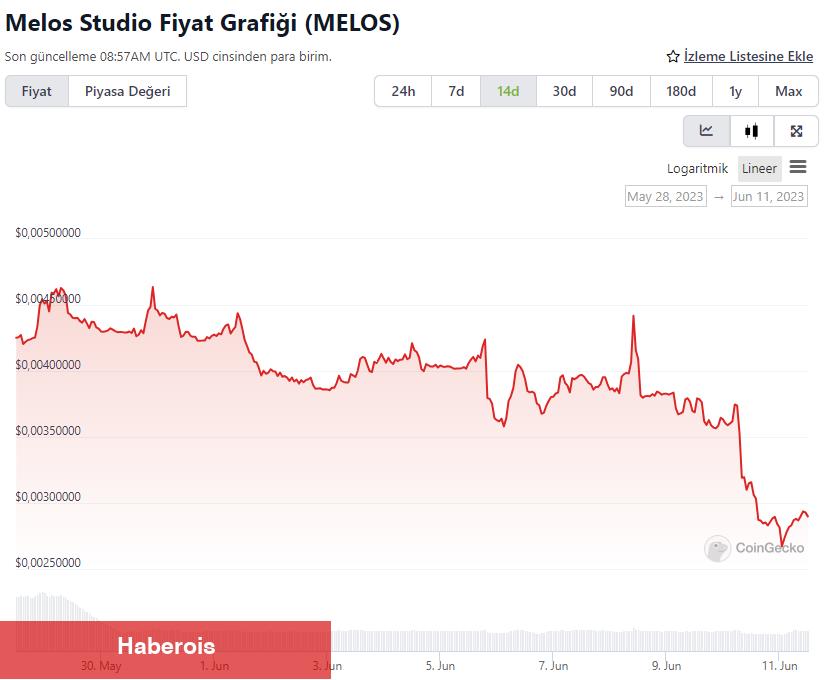Image resolution: width=827 pixels, height=680 pixels.
Task: Open fullscreen chart expand icon
Action: point(796,131)
